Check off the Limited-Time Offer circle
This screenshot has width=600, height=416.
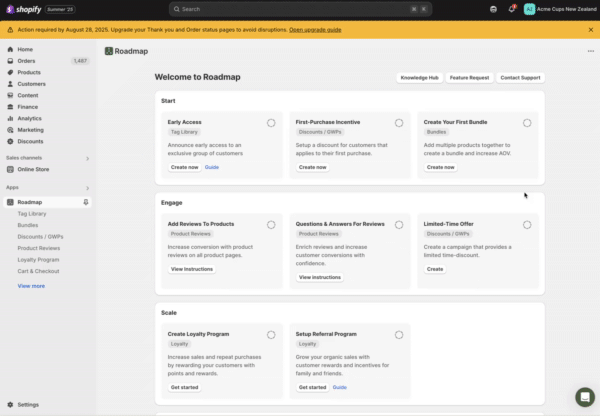coord(527,225)
